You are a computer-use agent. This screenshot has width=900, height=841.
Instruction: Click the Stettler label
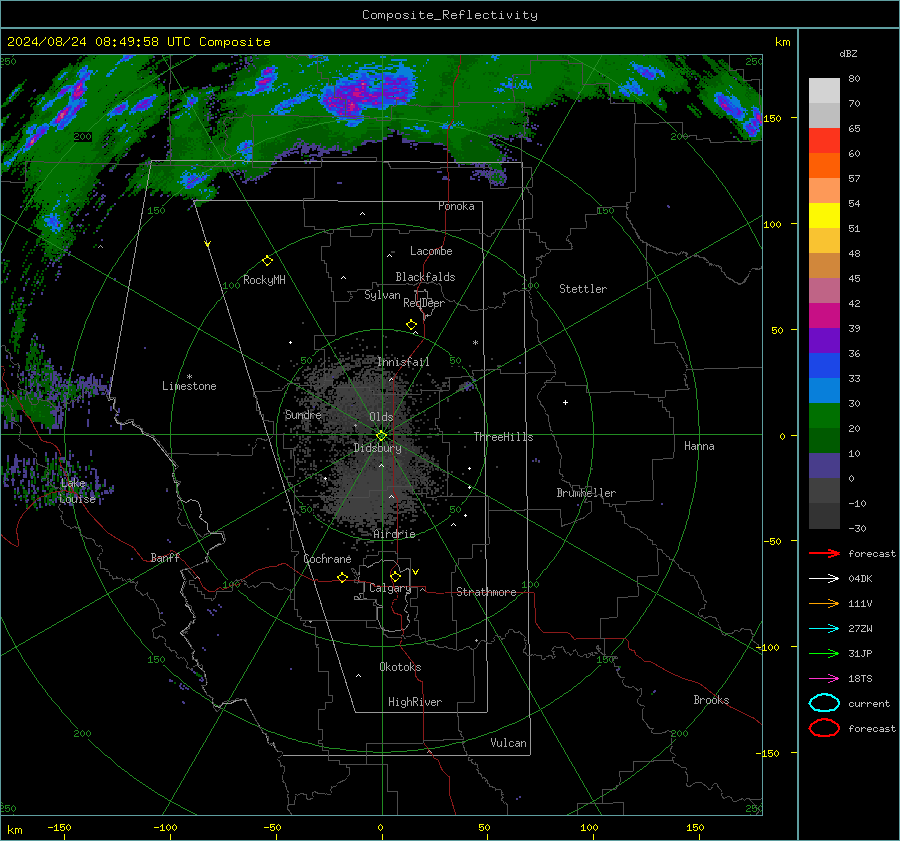coord(583,289)
